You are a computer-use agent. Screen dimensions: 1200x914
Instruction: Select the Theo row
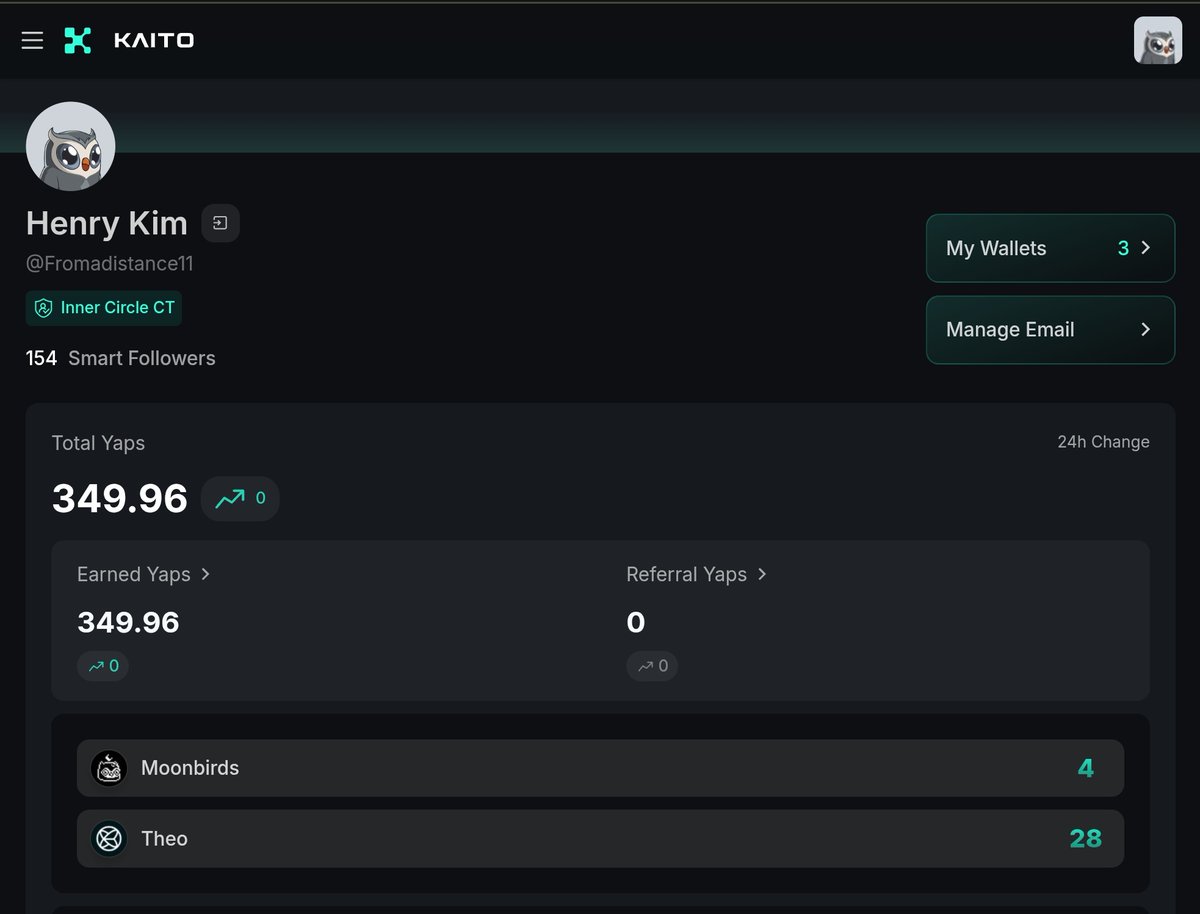click(x=600, y=838)
